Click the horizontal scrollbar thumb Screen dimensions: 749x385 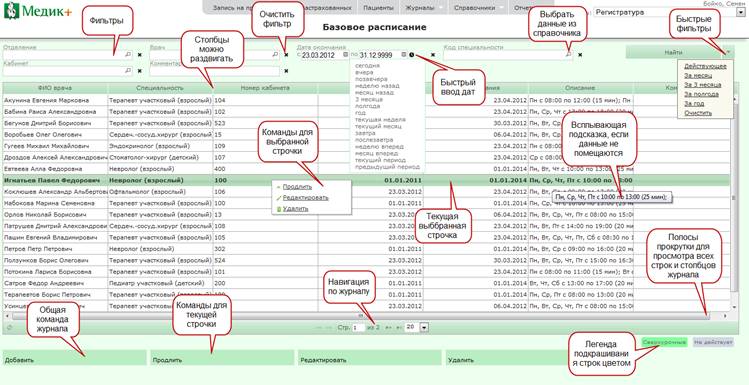tap(361, 316)
